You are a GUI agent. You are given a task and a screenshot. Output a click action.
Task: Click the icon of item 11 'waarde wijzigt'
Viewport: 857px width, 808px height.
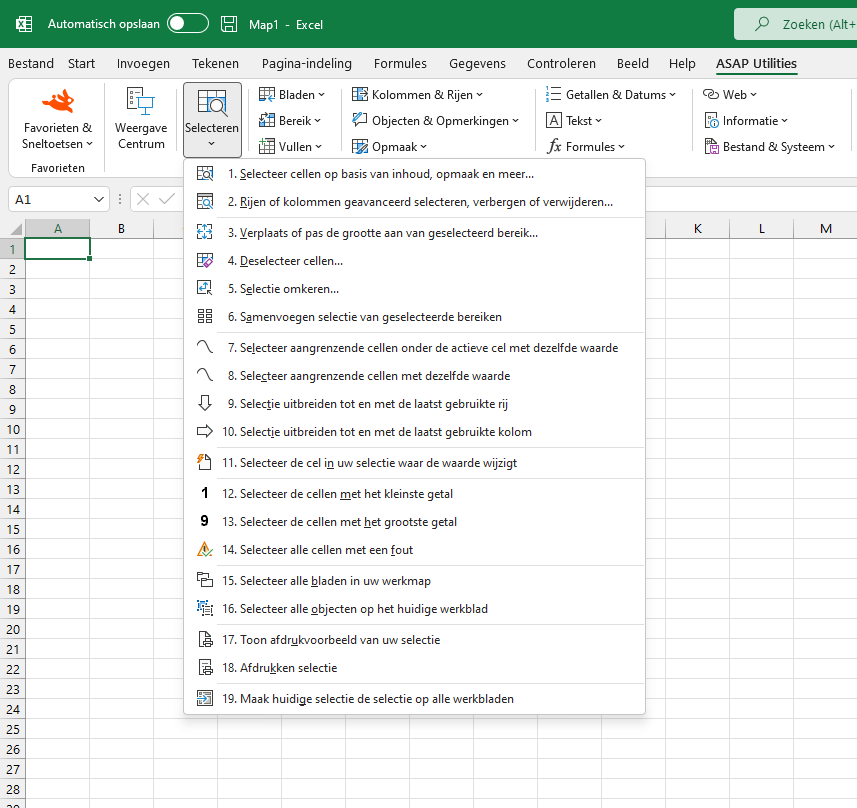(205, 462)
